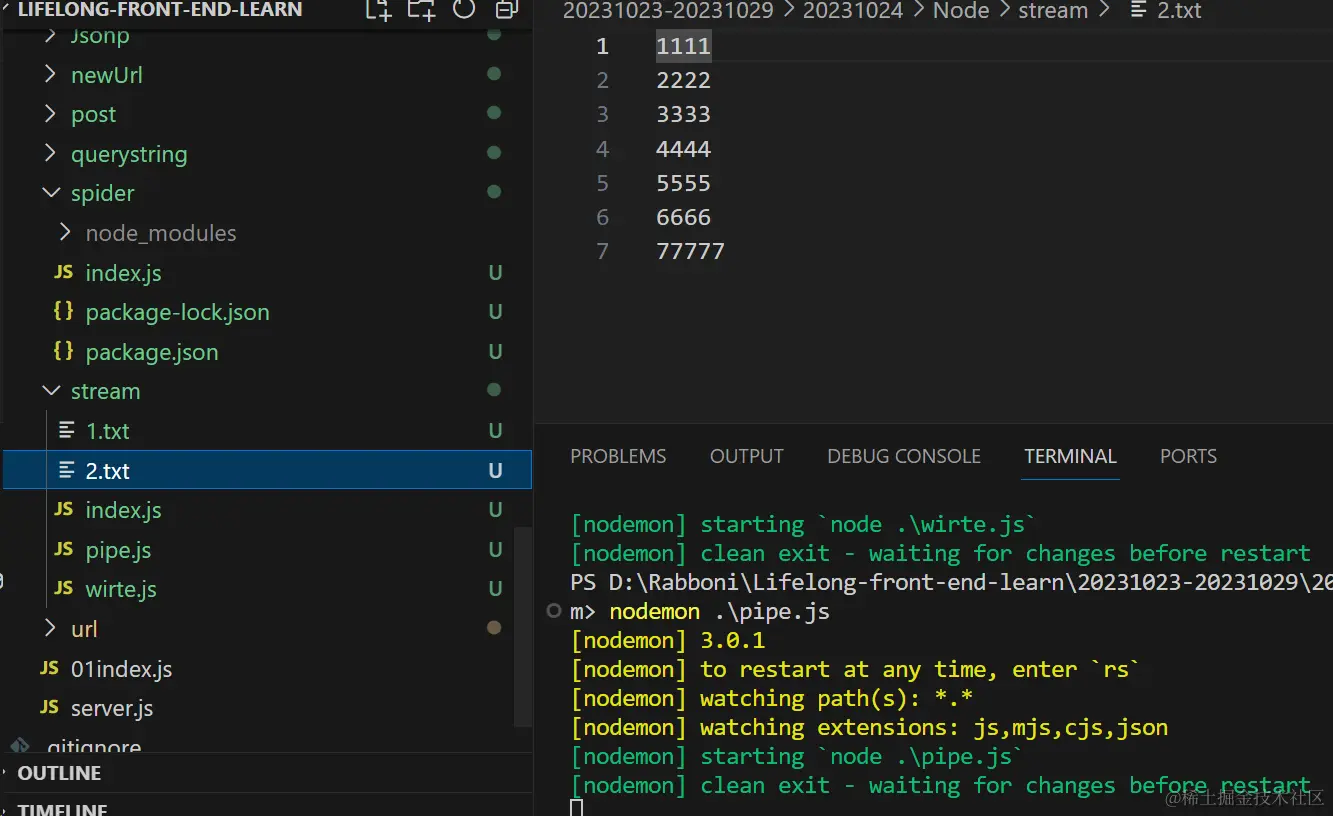
Task: Open pipe.js file
Action: pos(118,550)
